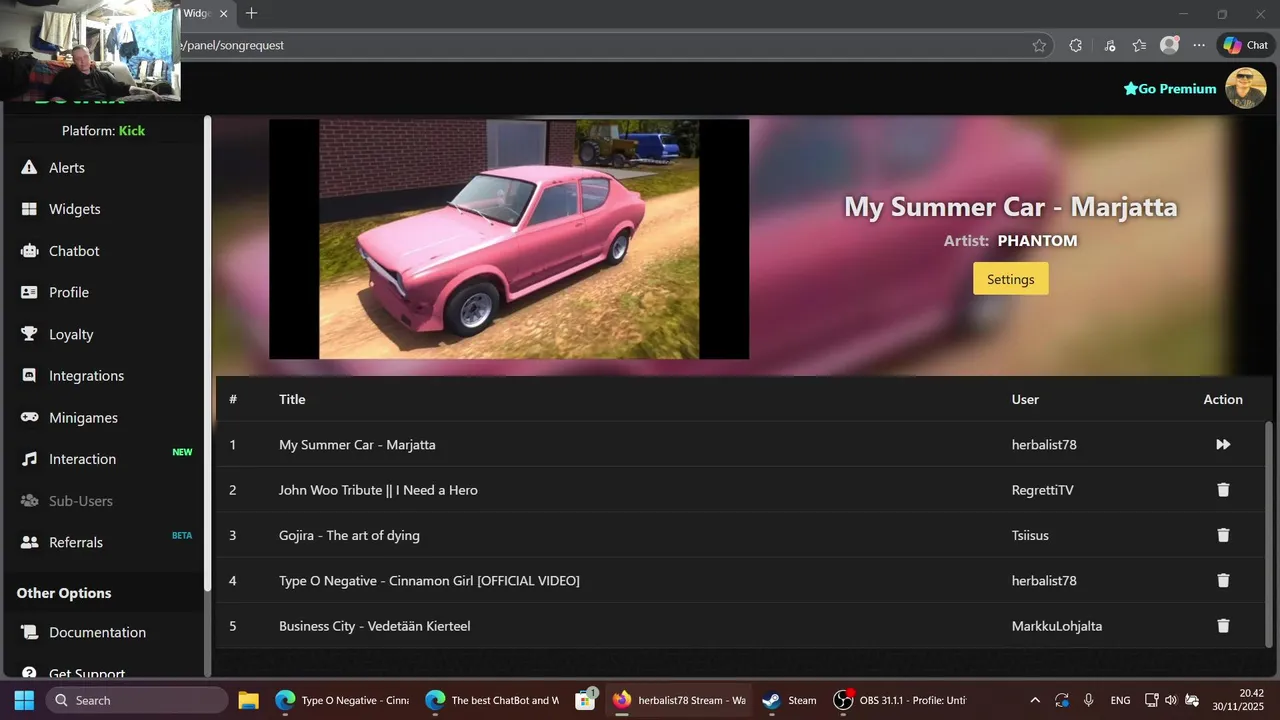This screenshot has height=720, width=1280.
Task: Open Chatbot via its robot icon
Action: [29, 251]
